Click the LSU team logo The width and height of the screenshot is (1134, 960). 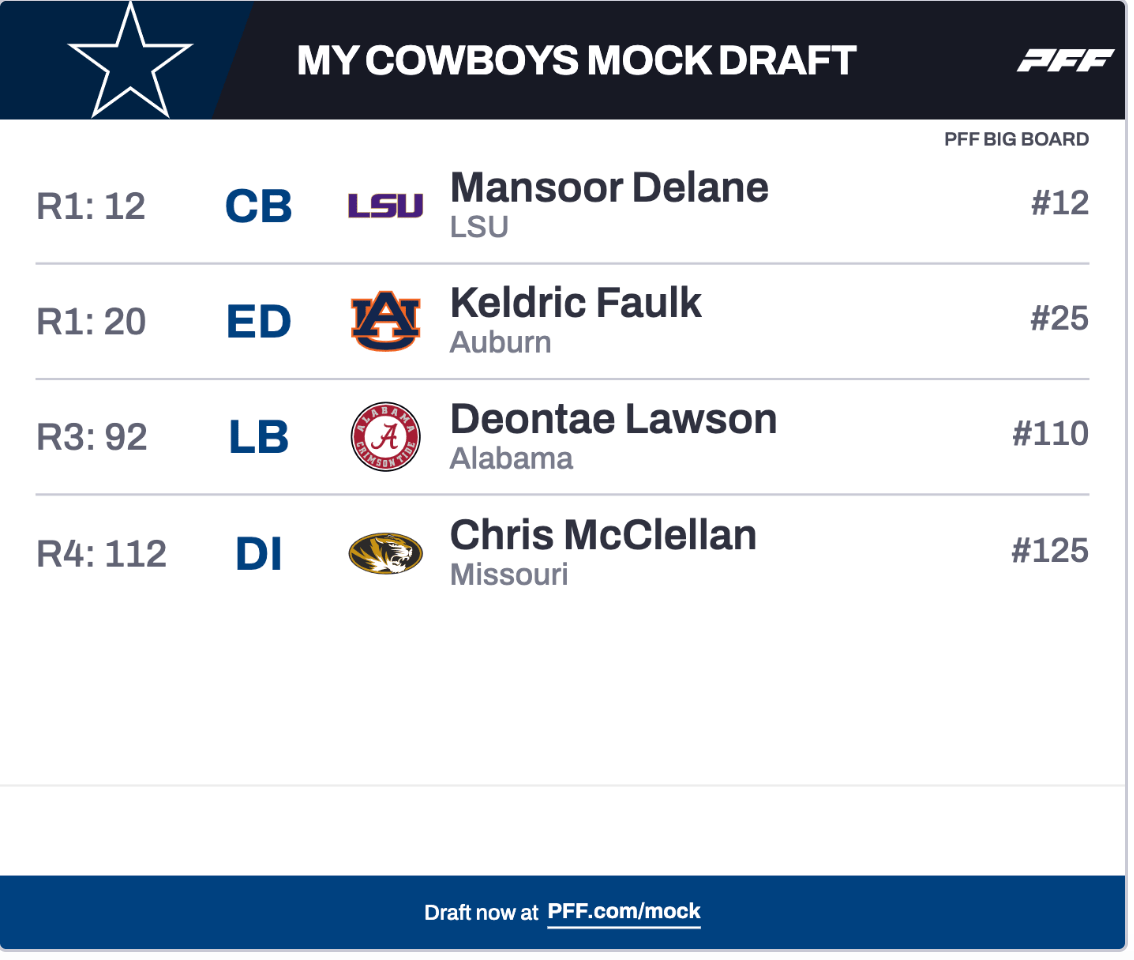pyautogui.click(x=385, y=206)
